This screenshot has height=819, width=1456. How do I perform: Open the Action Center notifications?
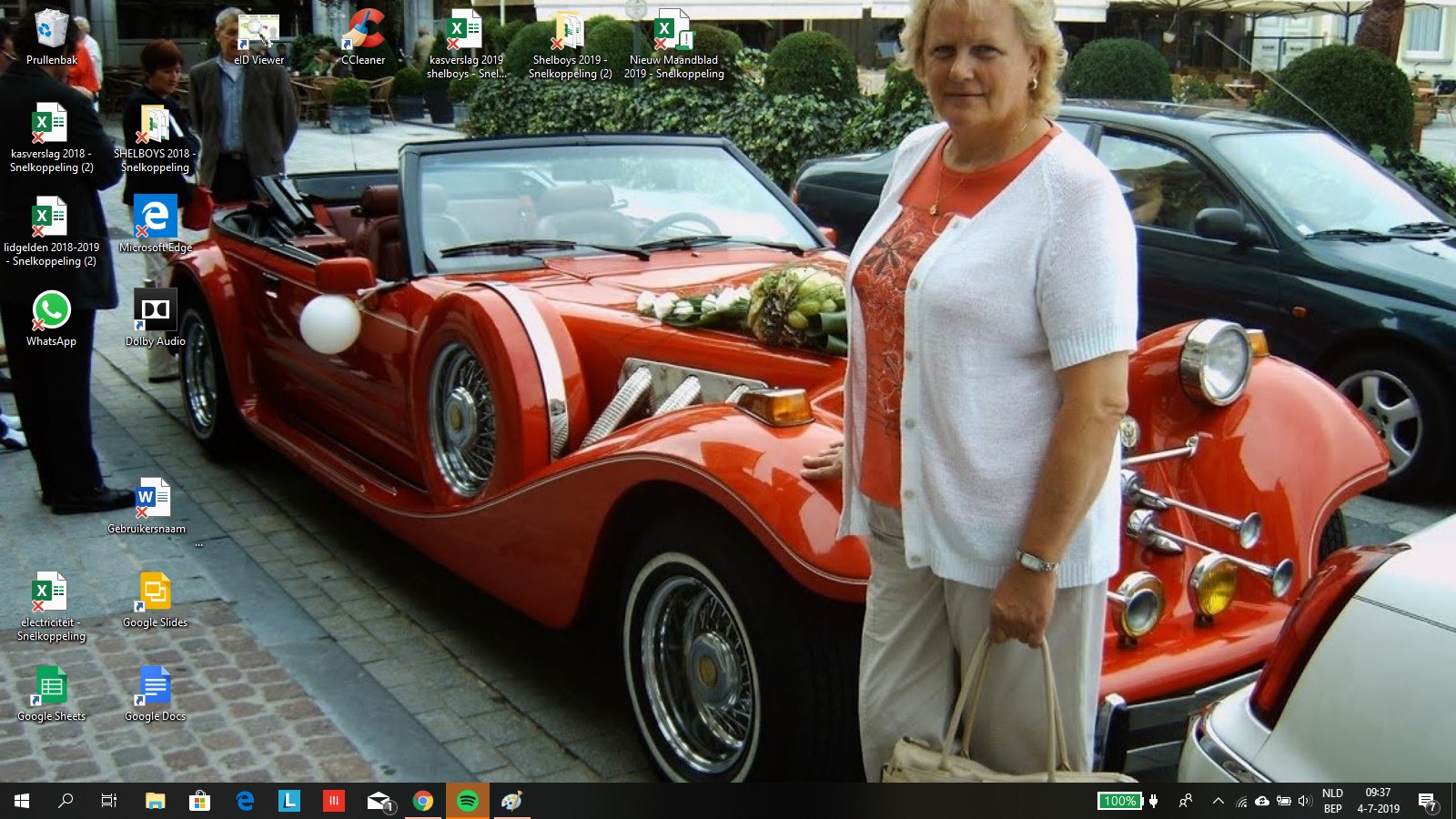1427,801
